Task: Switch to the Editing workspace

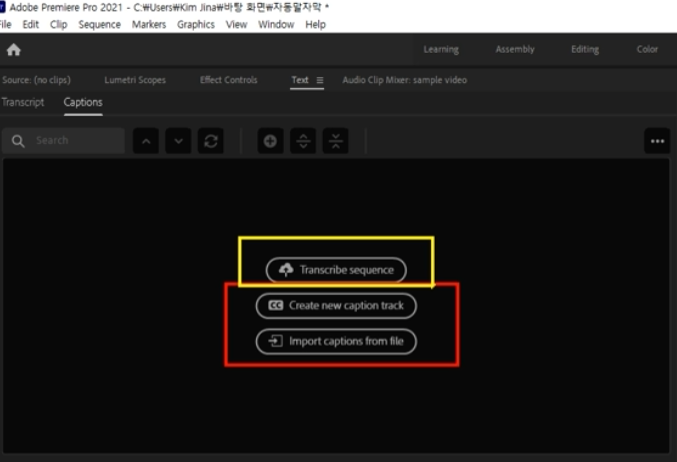Action: point(585,49)
